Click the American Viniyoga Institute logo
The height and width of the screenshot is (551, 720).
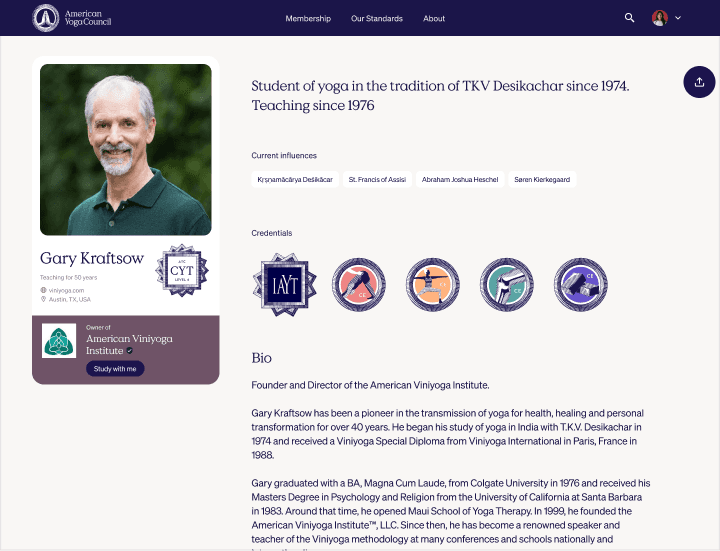coord(59,341)
